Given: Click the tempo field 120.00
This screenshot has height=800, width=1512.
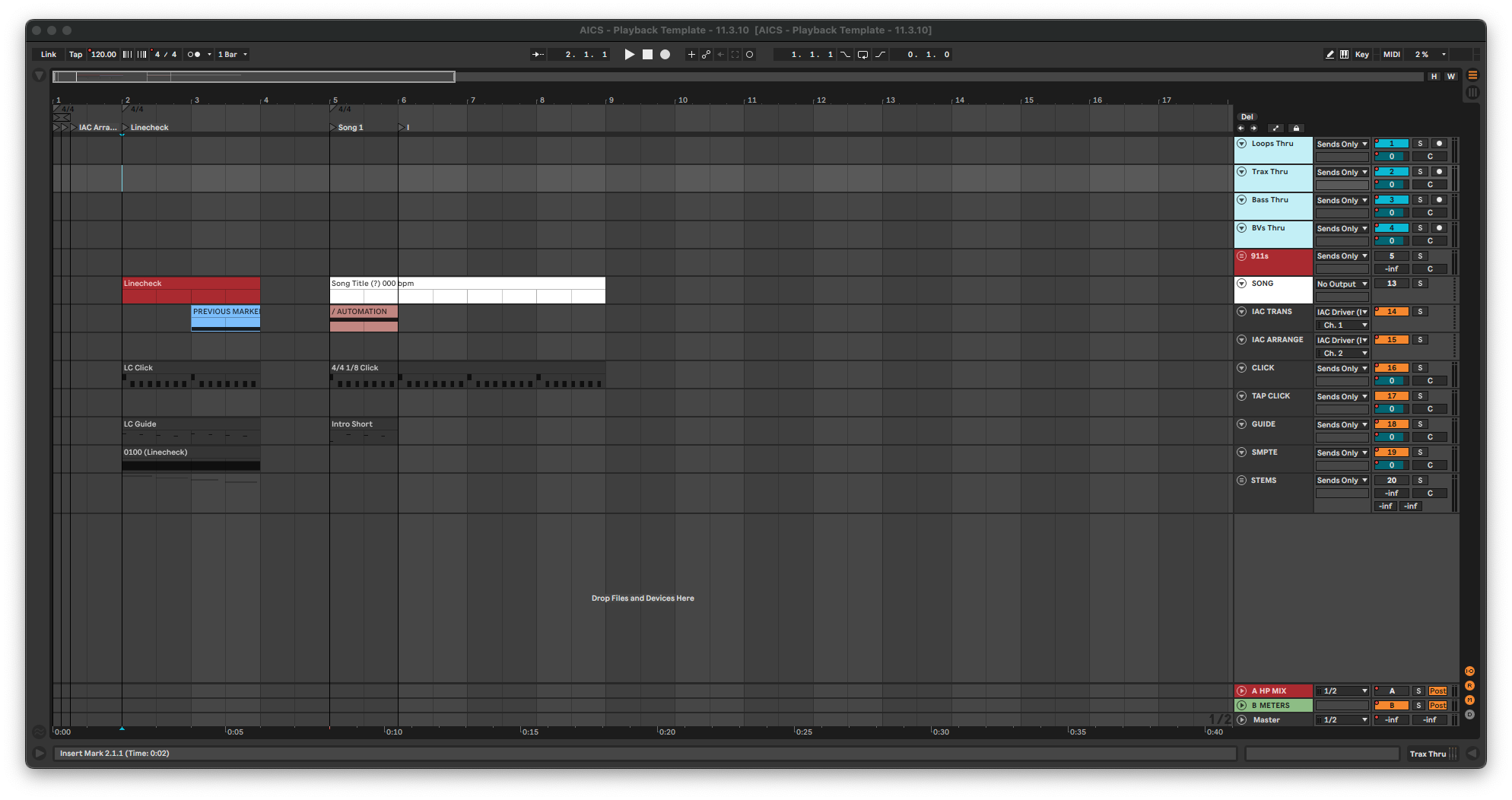Looking at the screenshot, I should 103,55.
